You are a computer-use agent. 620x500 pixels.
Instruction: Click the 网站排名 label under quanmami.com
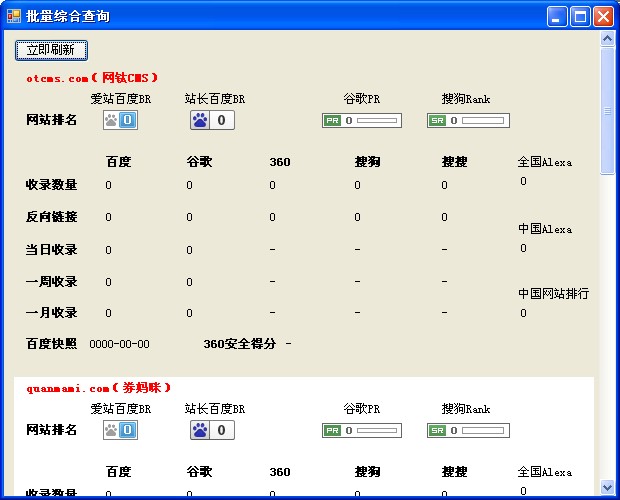51,429
